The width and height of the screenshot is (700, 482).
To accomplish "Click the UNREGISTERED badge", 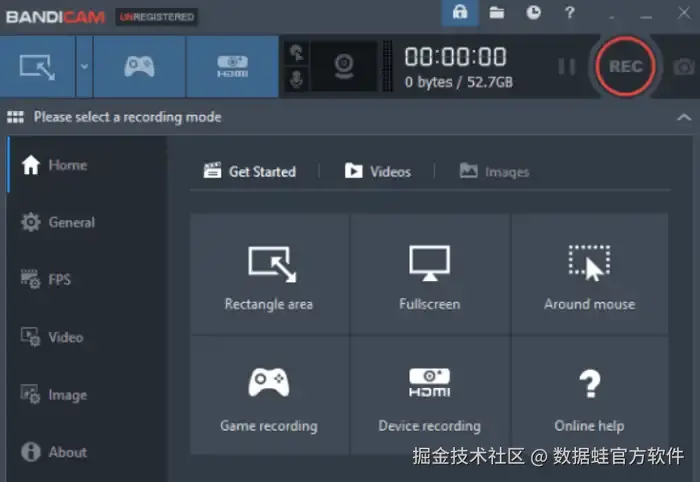I will click(157, 17).
